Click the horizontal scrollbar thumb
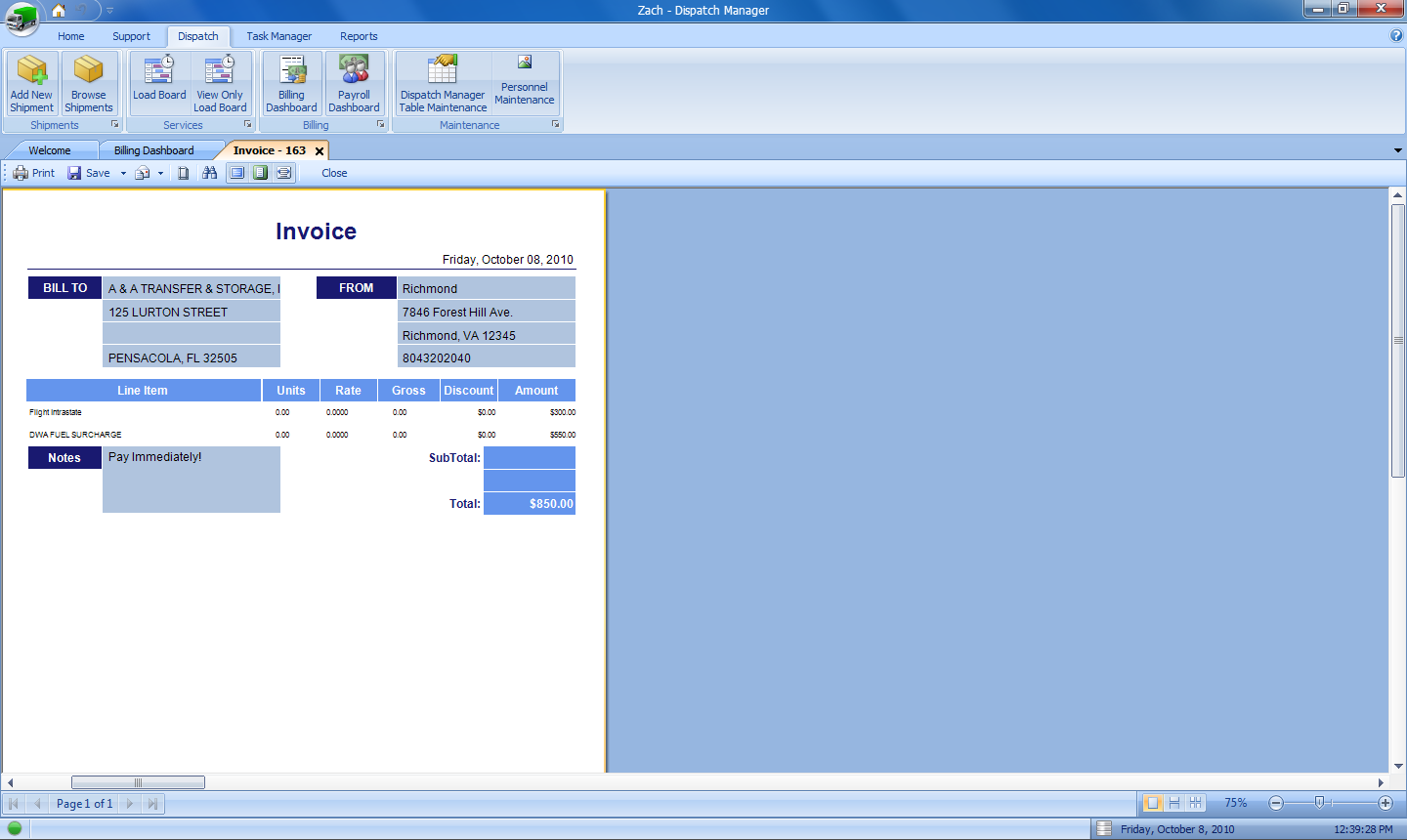This screenshot has height=840, width=1407. coord(138,782)
